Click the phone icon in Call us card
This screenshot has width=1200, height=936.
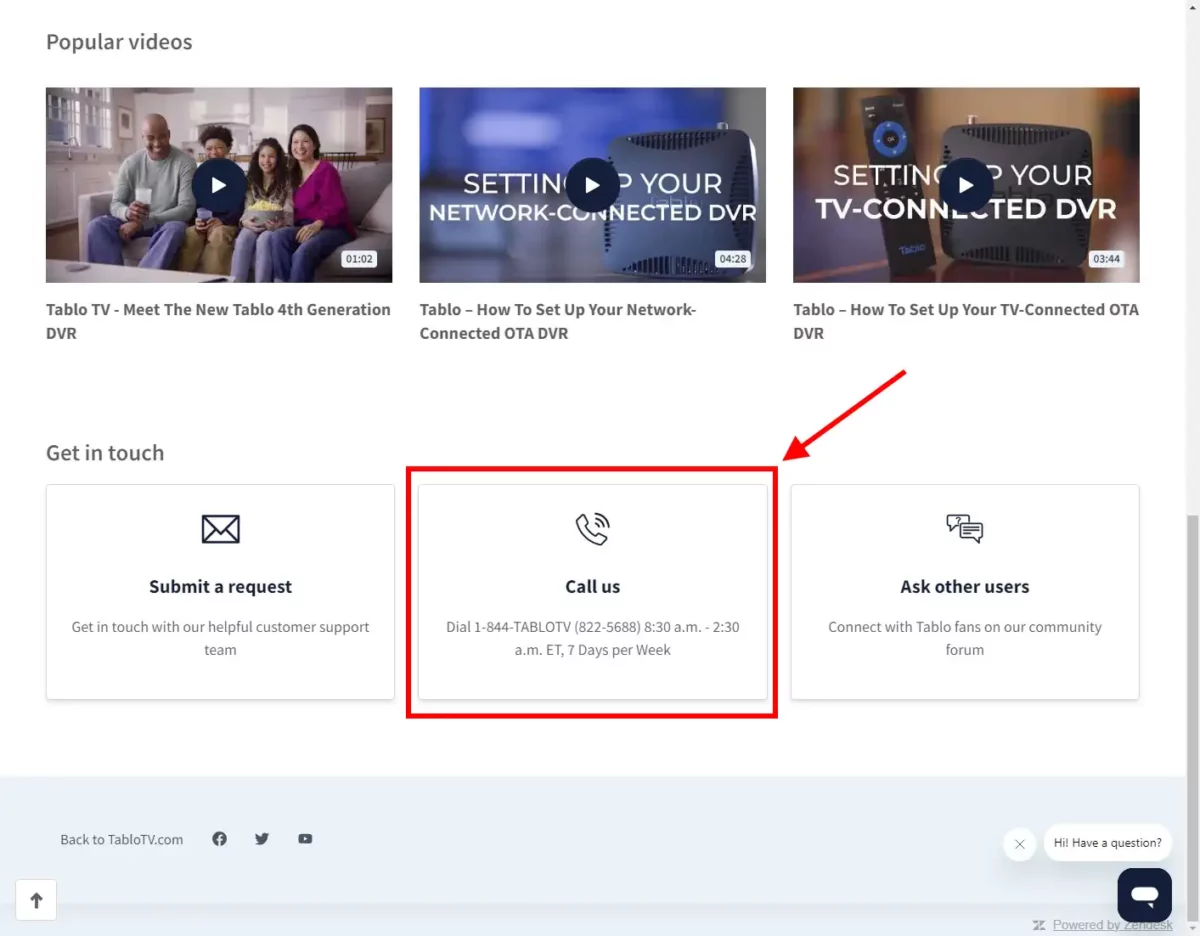point(593,528)
